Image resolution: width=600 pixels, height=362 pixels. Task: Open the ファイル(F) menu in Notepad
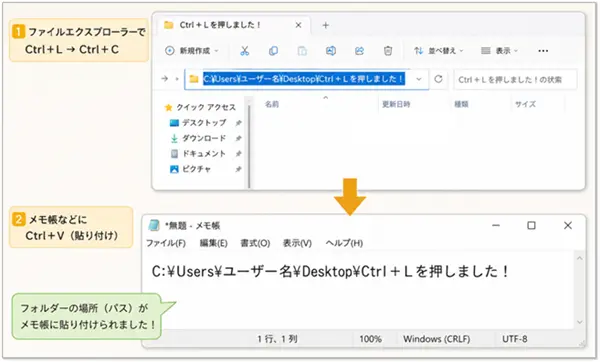click(x=166, y=243)
